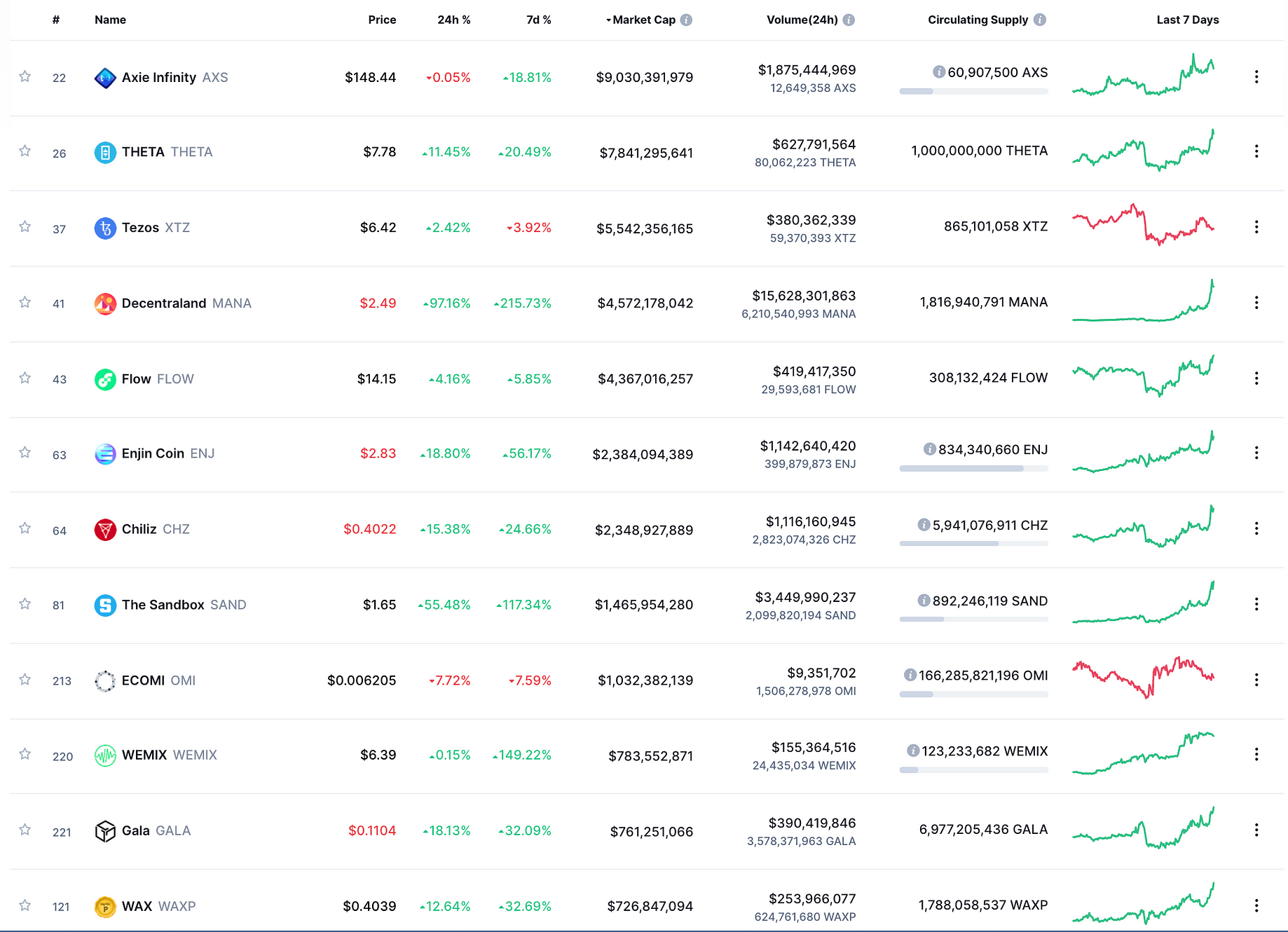Open the Tezos XTZ coin page
Screen dimensions: 1288x932
(156, 227)
